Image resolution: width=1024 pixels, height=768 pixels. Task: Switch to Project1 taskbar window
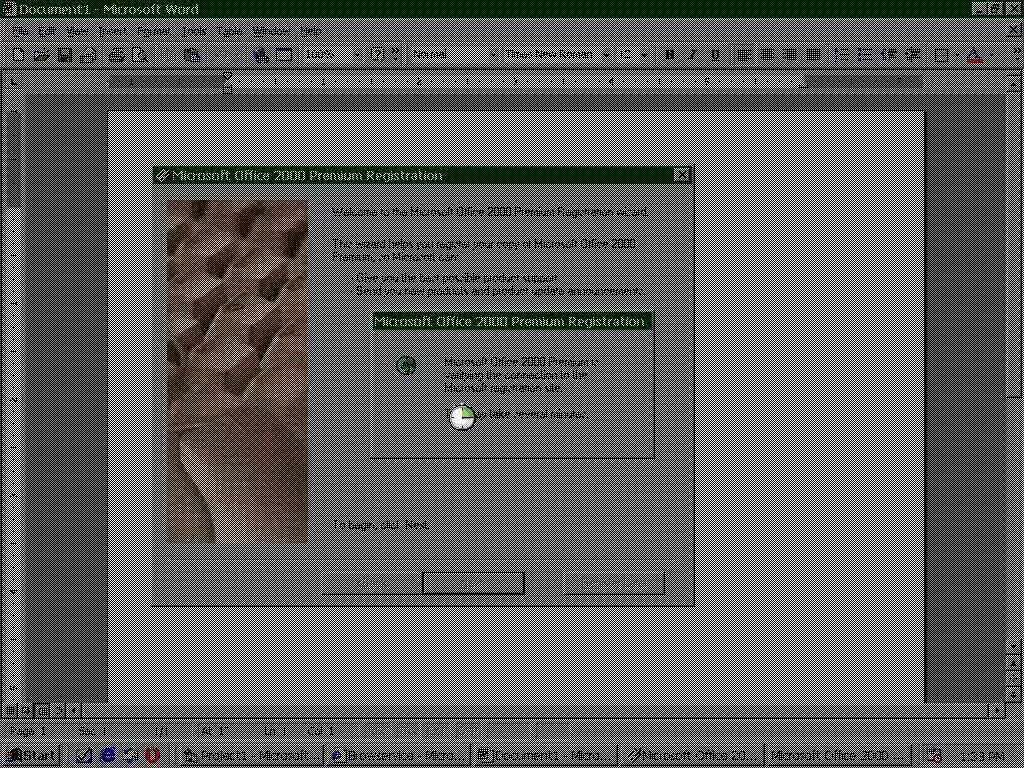click(252, 756)
